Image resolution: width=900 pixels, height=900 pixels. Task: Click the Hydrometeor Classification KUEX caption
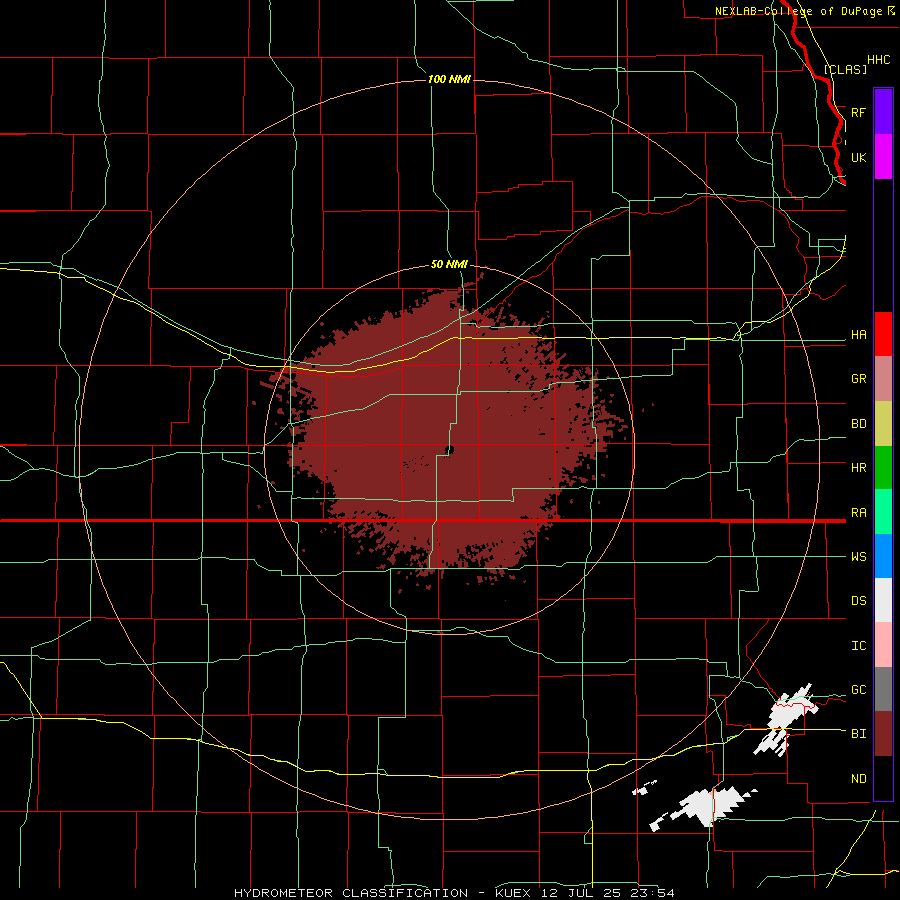point(454,893)
